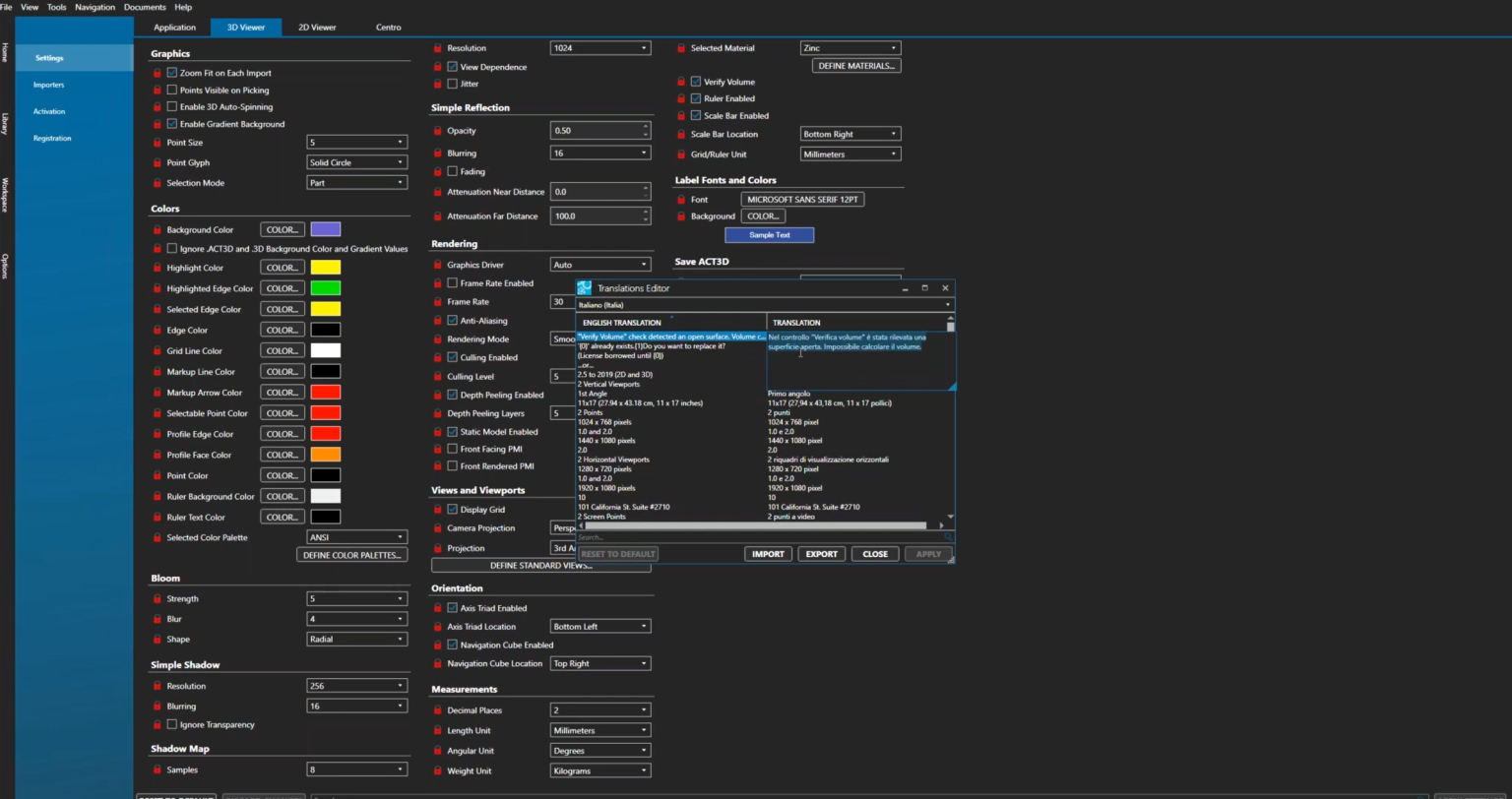
Task: Click the Translations Editor window icon
Action: tap(585, 288)
